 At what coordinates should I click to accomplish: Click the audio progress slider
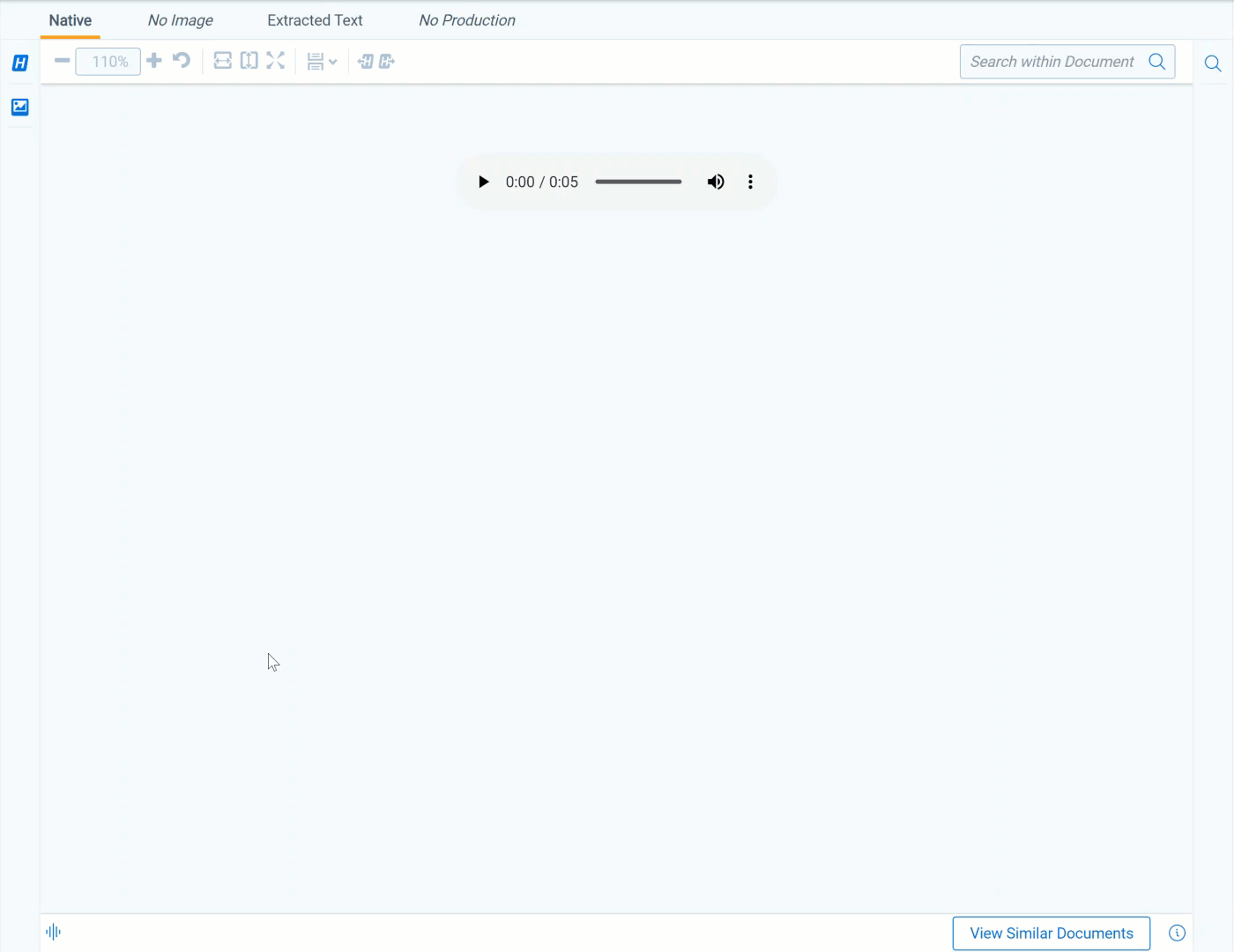[638, 182]
